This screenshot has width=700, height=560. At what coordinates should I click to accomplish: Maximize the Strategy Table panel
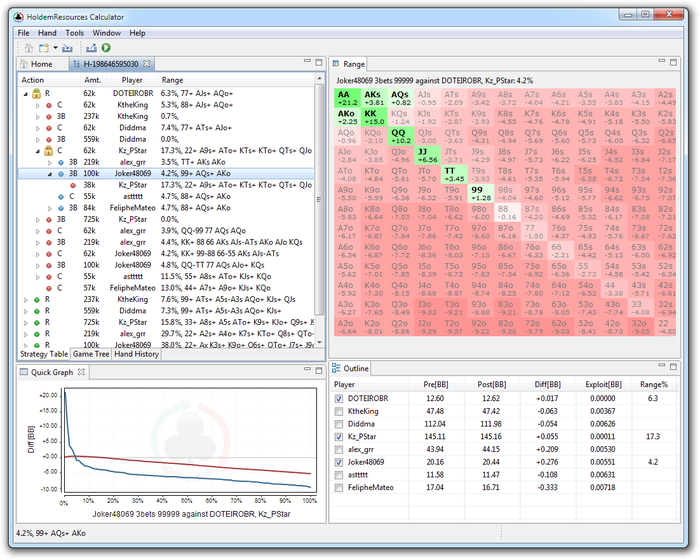pos(319,63)
